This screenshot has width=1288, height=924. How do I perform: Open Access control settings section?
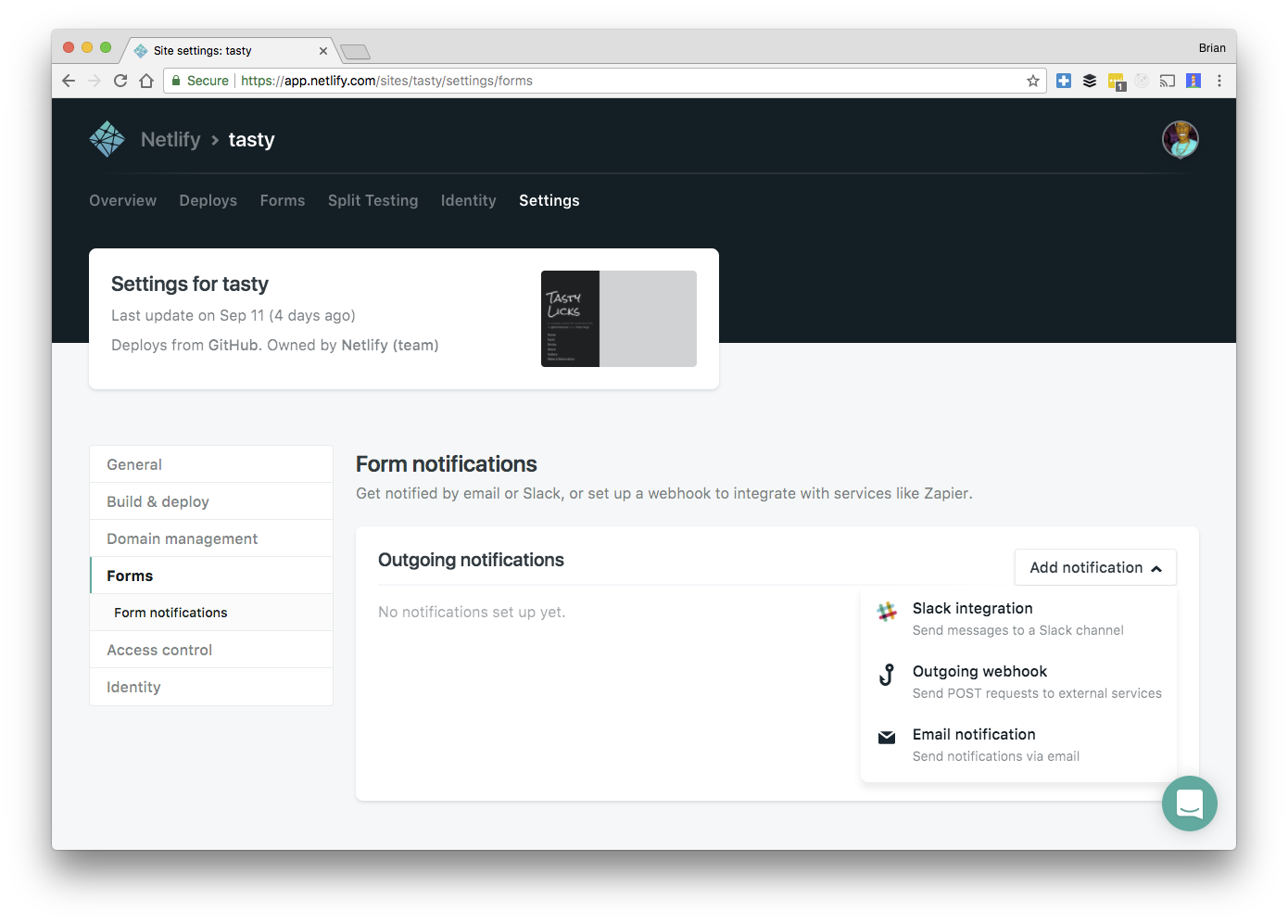click(x=159, y=650)
